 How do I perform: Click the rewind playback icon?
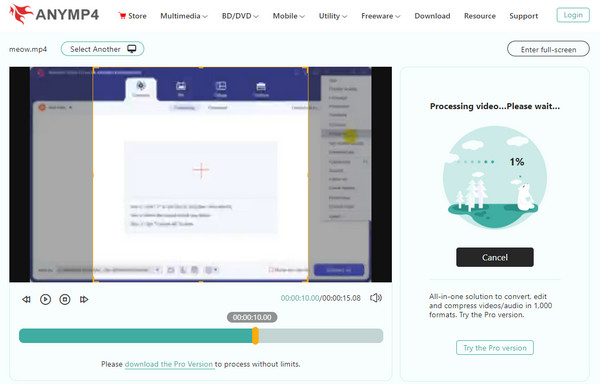coord(26,299)
